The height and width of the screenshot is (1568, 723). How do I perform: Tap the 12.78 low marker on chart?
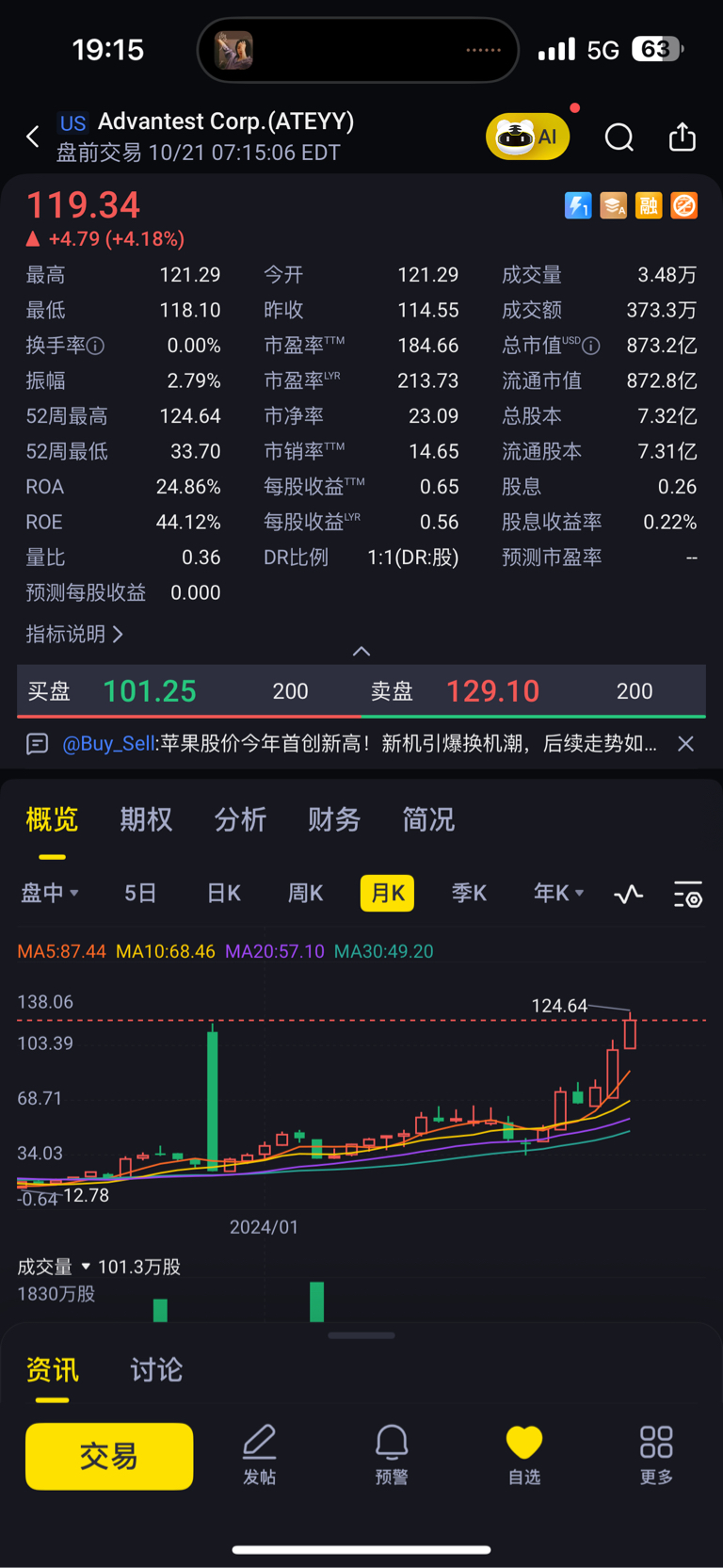click(87, 1196)
